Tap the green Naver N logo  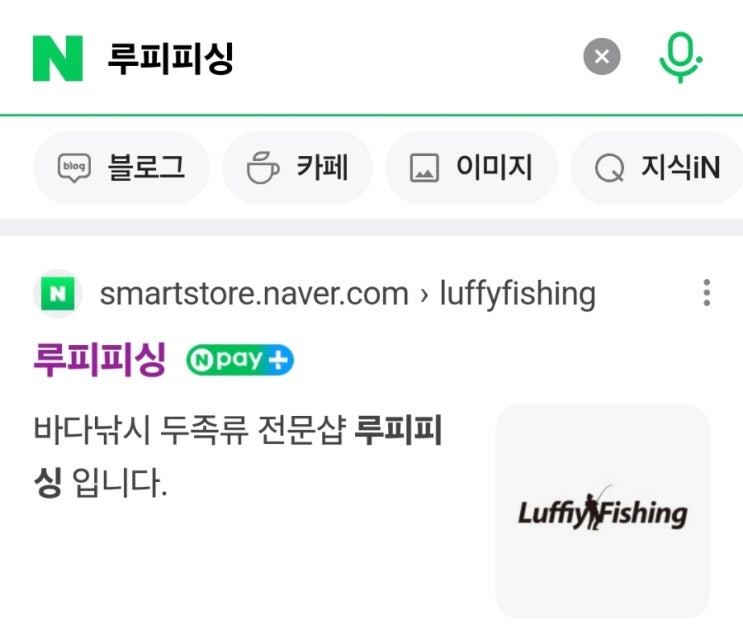(58, 58)
